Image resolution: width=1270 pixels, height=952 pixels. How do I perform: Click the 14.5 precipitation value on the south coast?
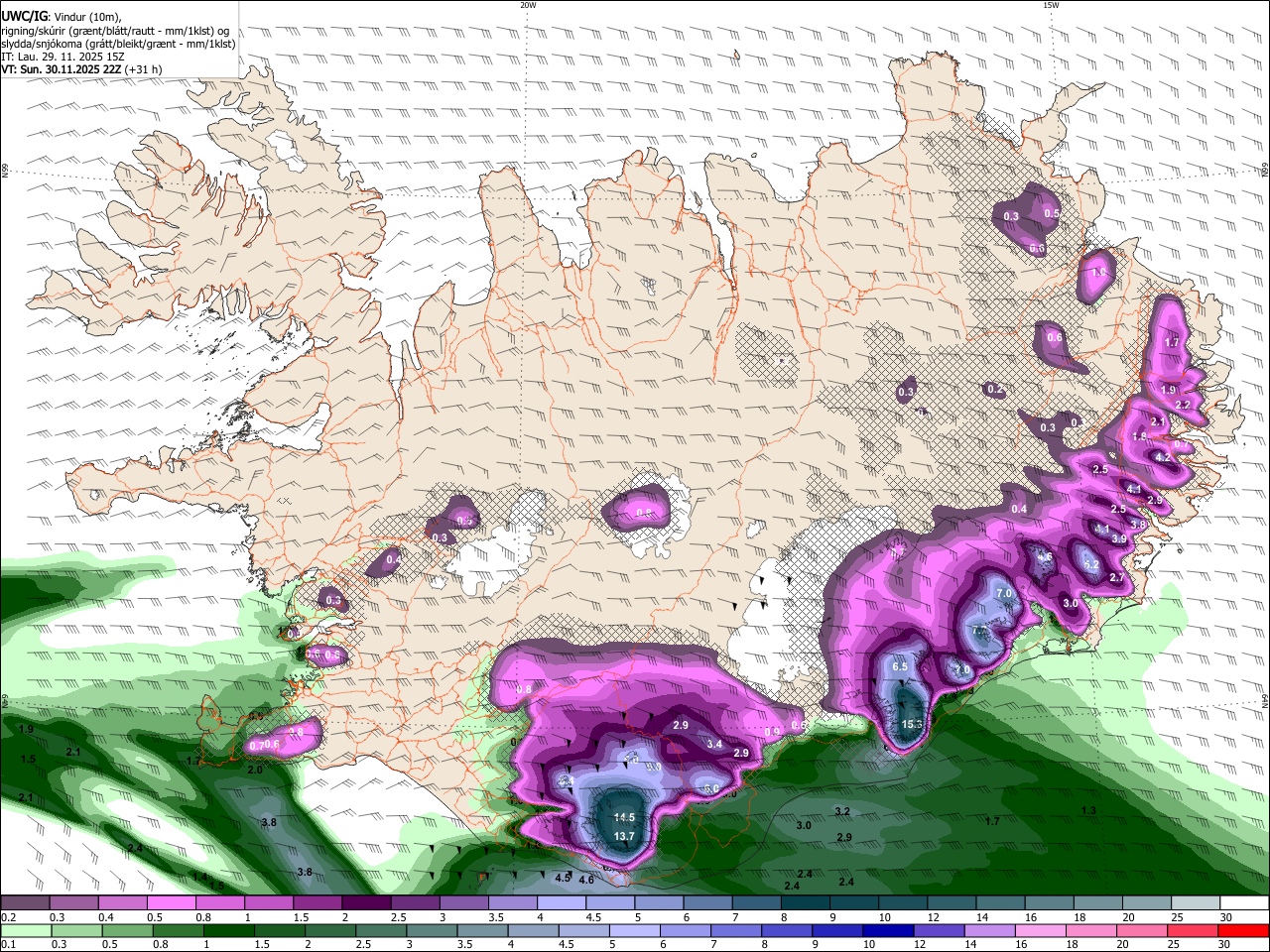(624, 817)
